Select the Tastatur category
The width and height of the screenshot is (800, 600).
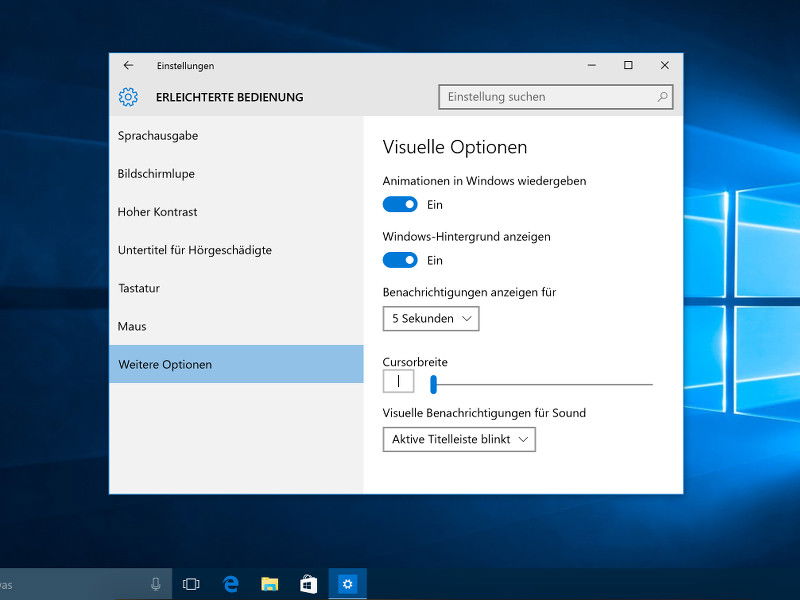tap(236, 288)
